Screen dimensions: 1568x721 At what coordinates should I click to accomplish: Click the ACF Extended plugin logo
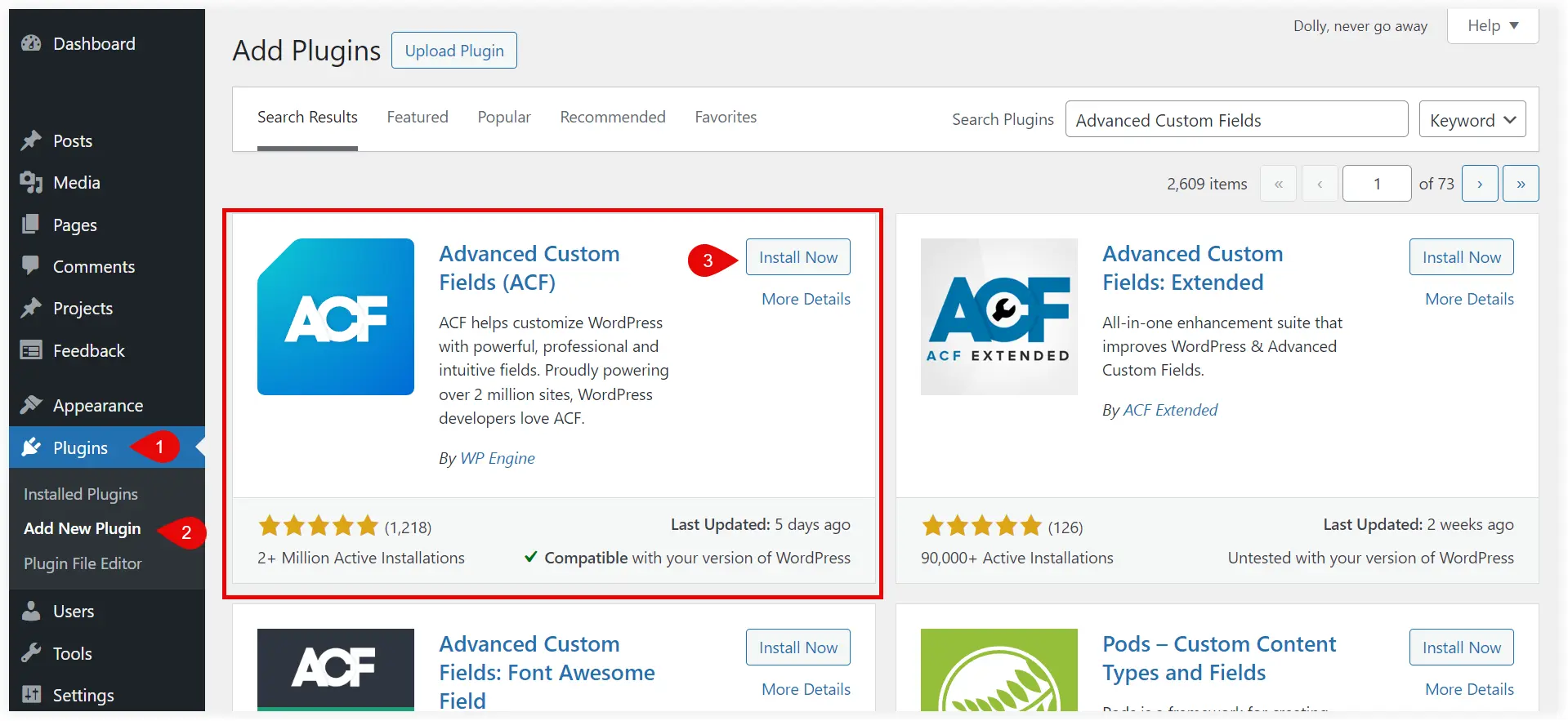(999, 317)
